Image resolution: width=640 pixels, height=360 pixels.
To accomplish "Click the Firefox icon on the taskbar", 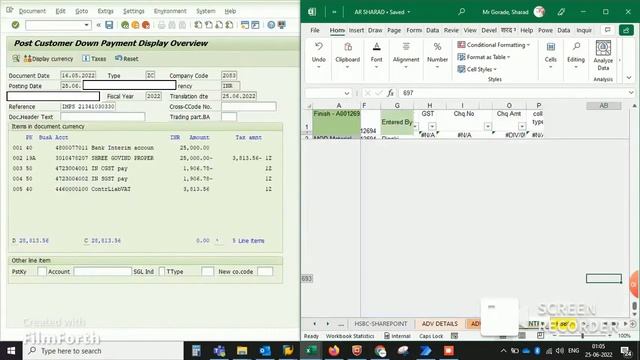I will tap(334, 351).
